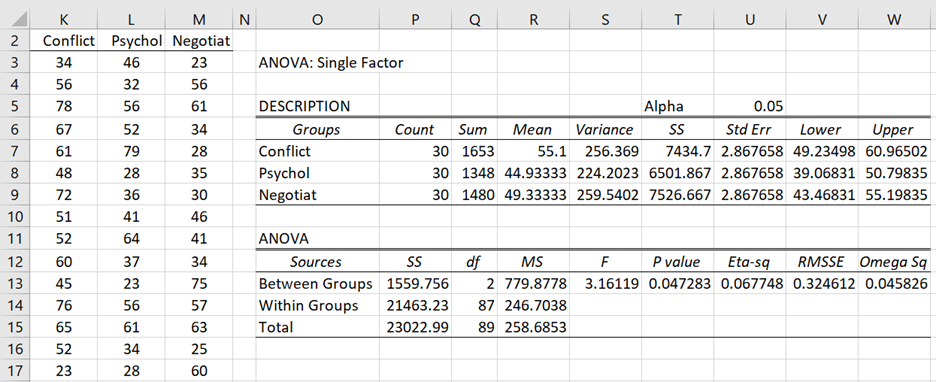Viewport: 936px width, 382px height.
Task: Select the Negotiat column heading cell
Action: click(199, 41)
